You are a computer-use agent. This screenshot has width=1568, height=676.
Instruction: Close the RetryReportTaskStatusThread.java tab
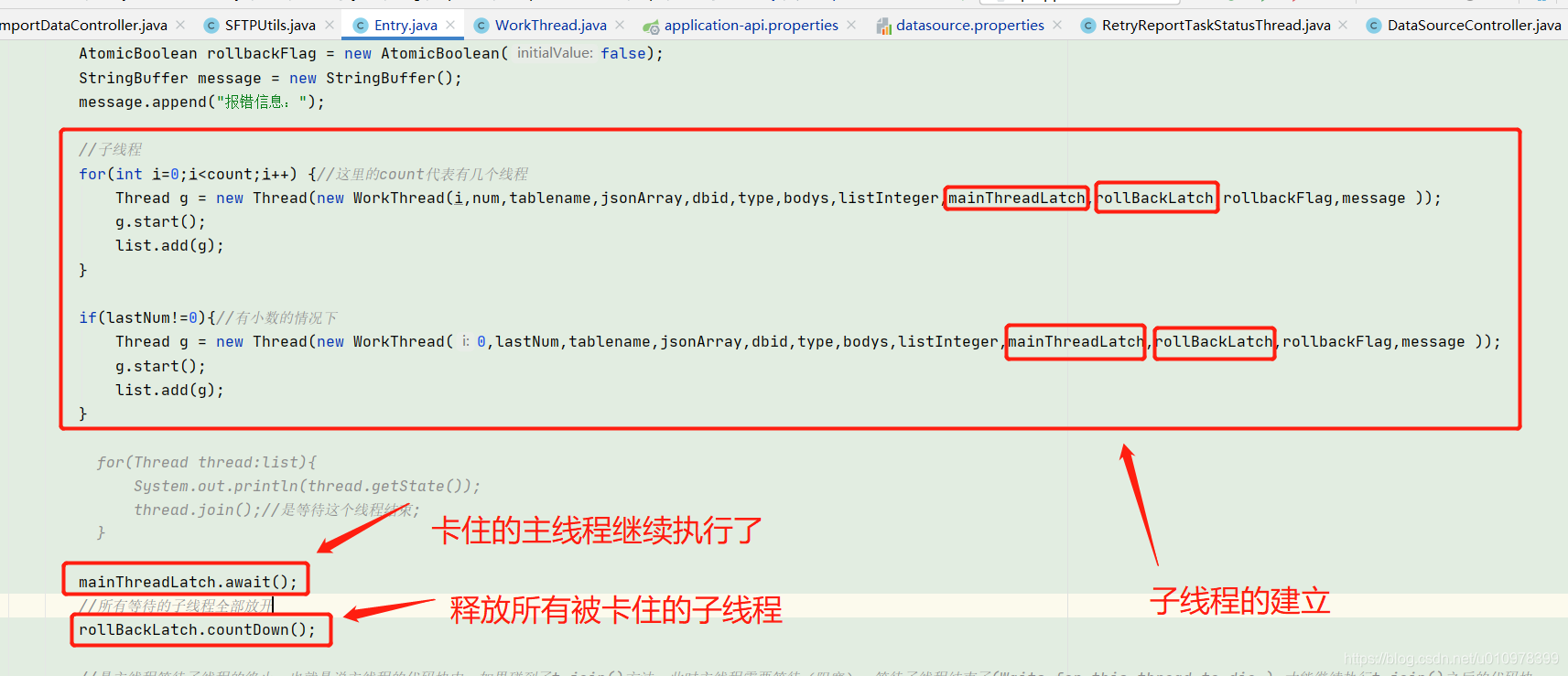point(1343,26)
